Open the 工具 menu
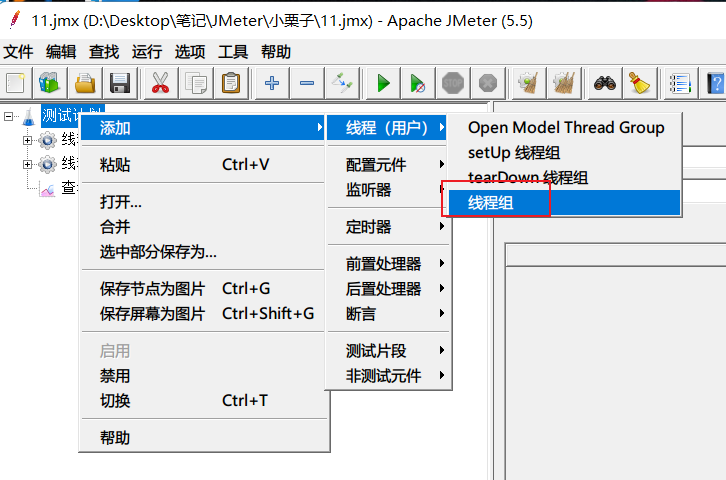726x480 pixels. (233, 51)
